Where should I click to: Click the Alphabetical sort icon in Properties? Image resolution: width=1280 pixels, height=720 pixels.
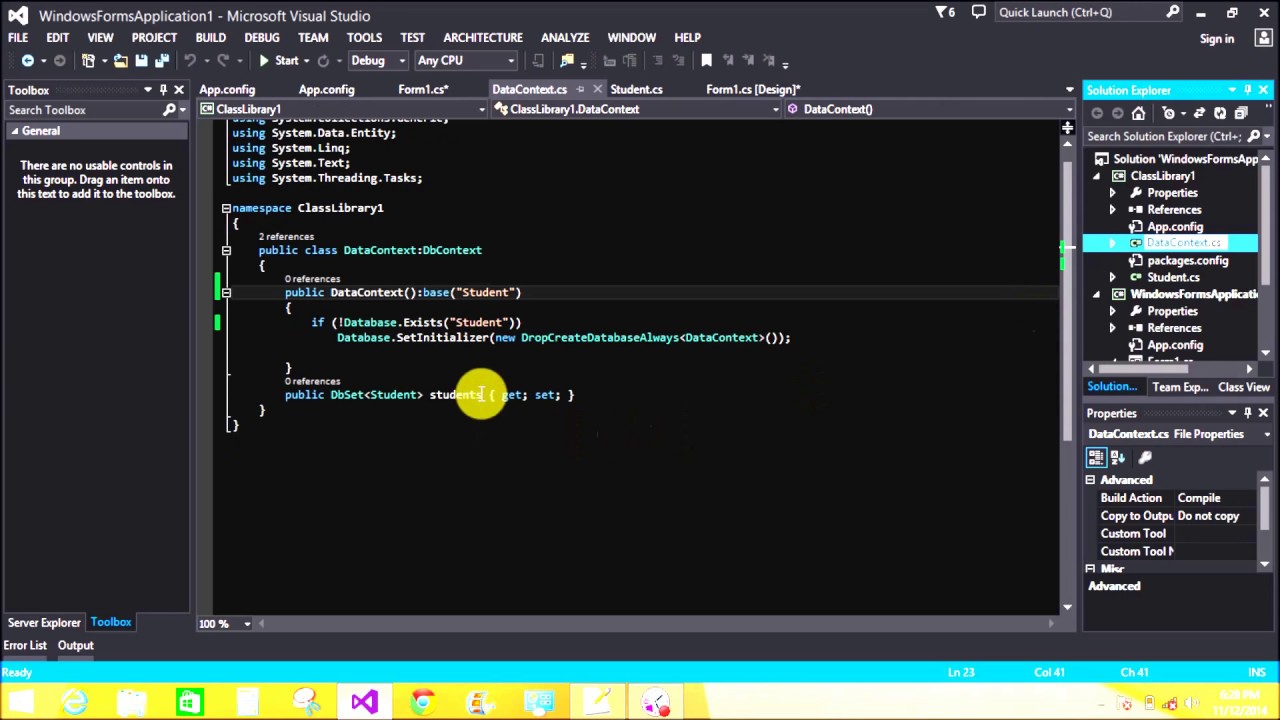click(1117, 457)
